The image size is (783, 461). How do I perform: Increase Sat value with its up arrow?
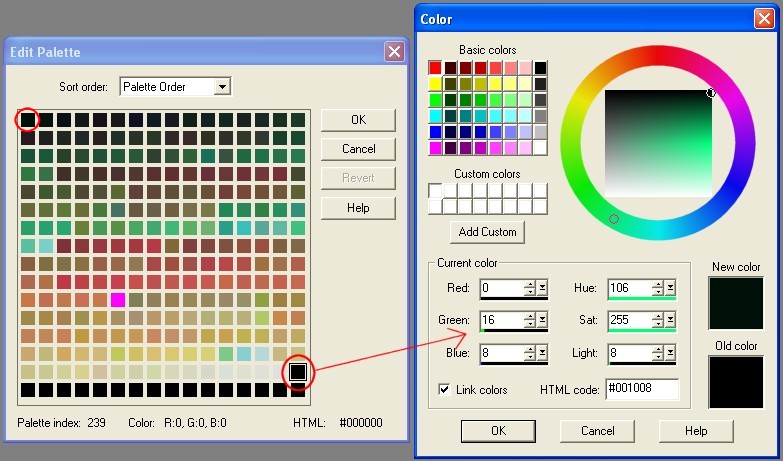click(658, 317)
